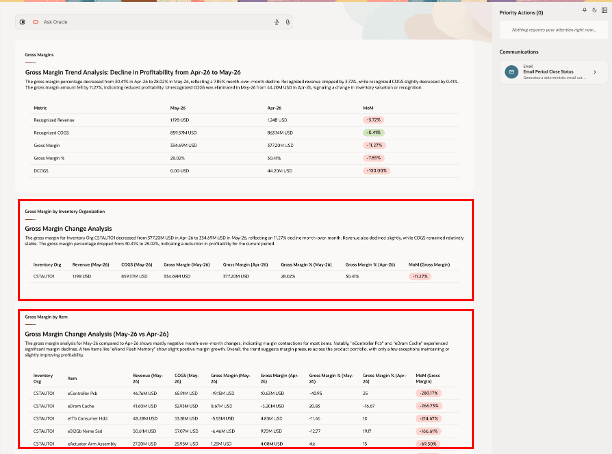
Task: Click the Gross Margin by Item section label
Action: (46, 317)
